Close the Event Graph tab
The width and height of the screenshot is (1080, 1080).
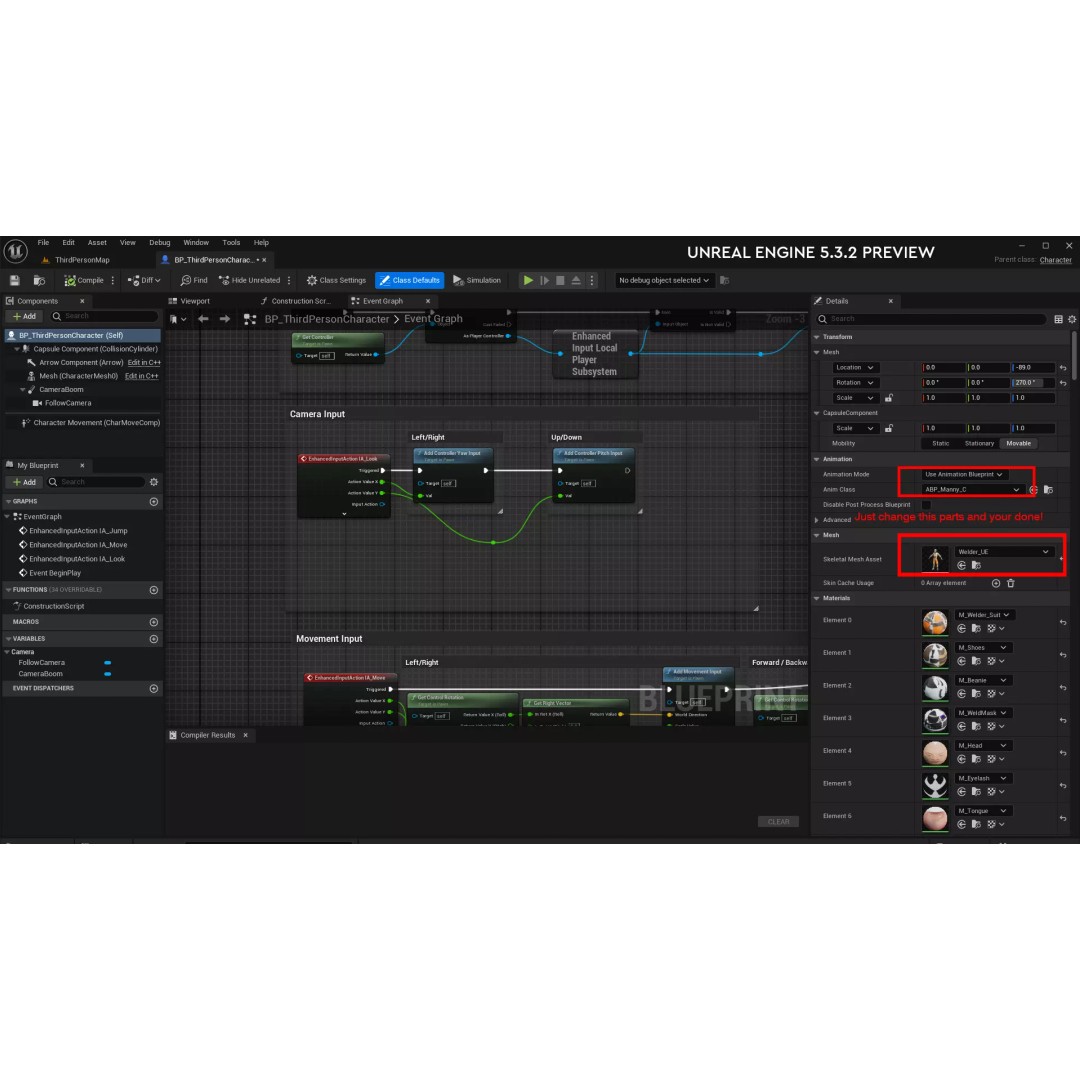click(x=428, y=301)
